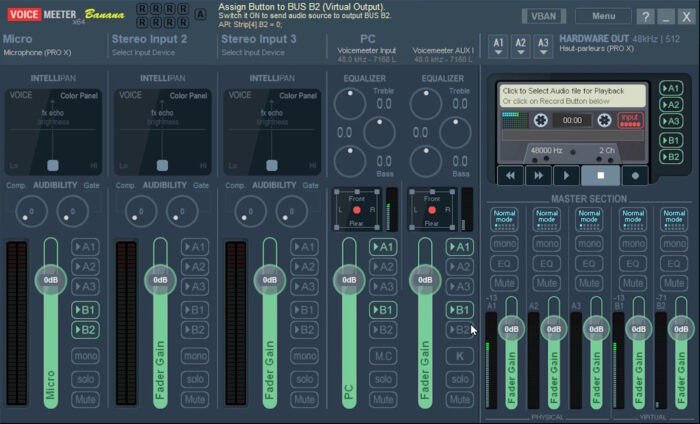Click the cassette right reel icon
Image resolution: width=700 pixels, height=424 pixels.
[x=604, y=120]
